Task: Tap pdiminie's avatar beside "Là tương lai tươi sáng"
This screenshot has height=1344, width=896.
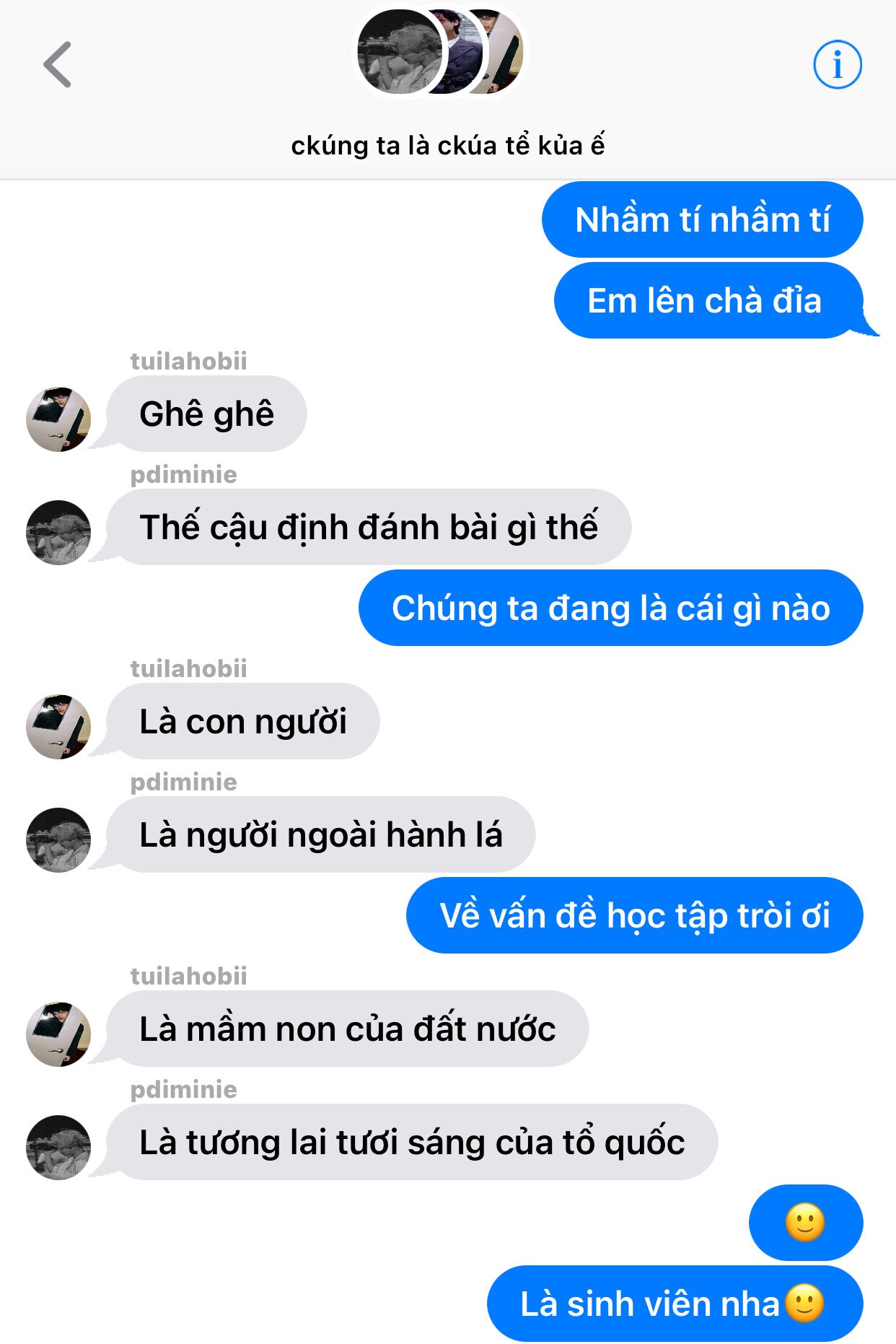Action: click(x=58, y=1148)
